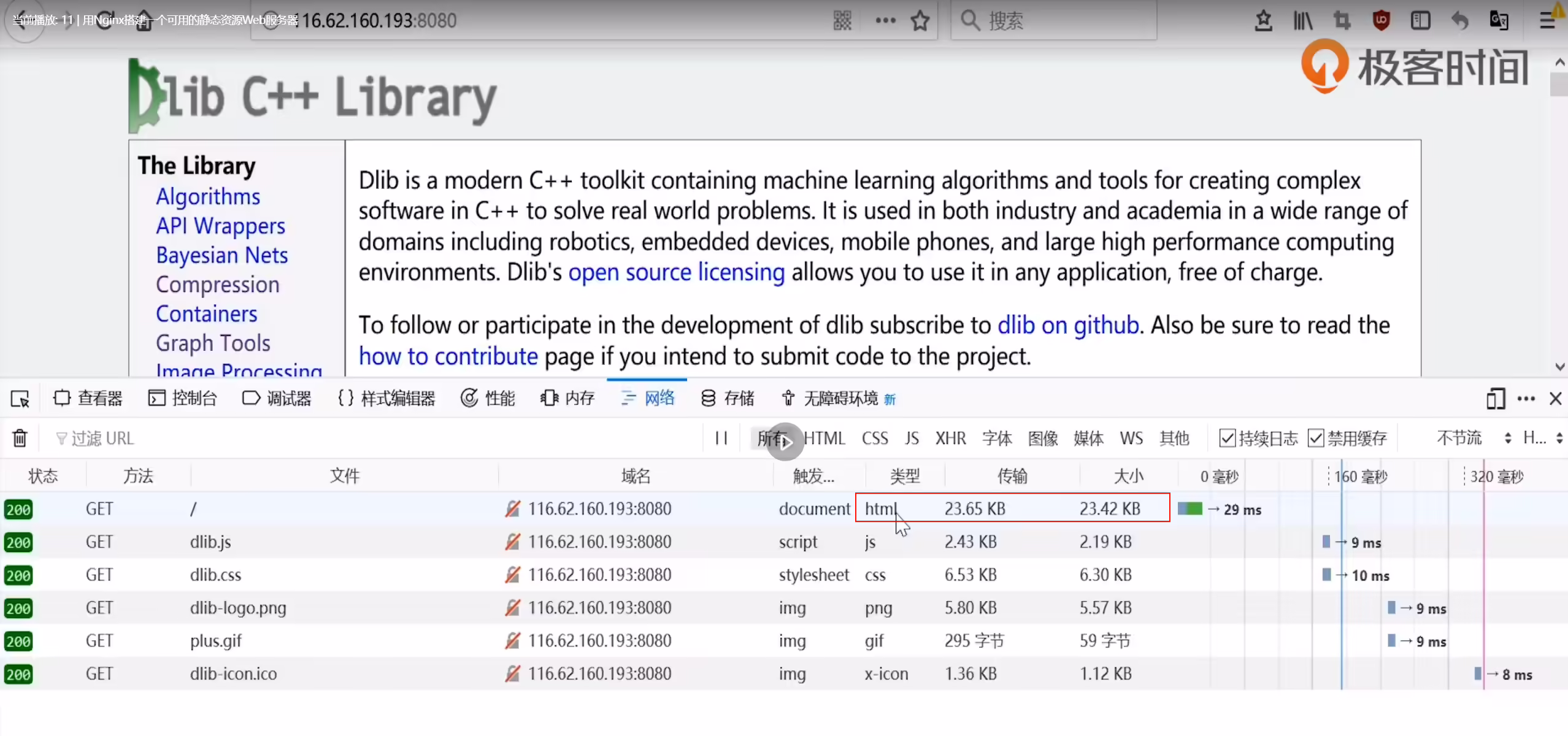Image resolution: width=1568 pixels, height=736 pixels.
Task: Sort by the Status column header
Action: 43,476
